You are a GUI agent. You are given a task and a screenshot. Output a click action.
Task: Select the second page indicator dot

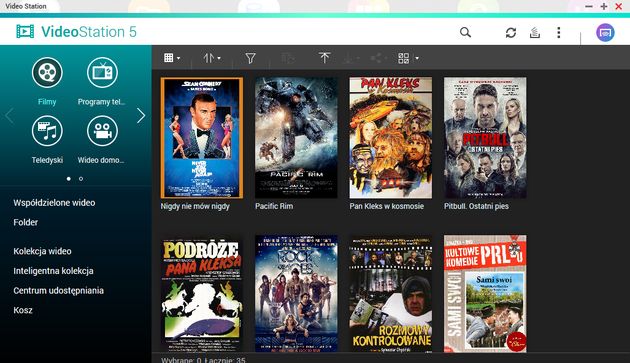(81, 178)
